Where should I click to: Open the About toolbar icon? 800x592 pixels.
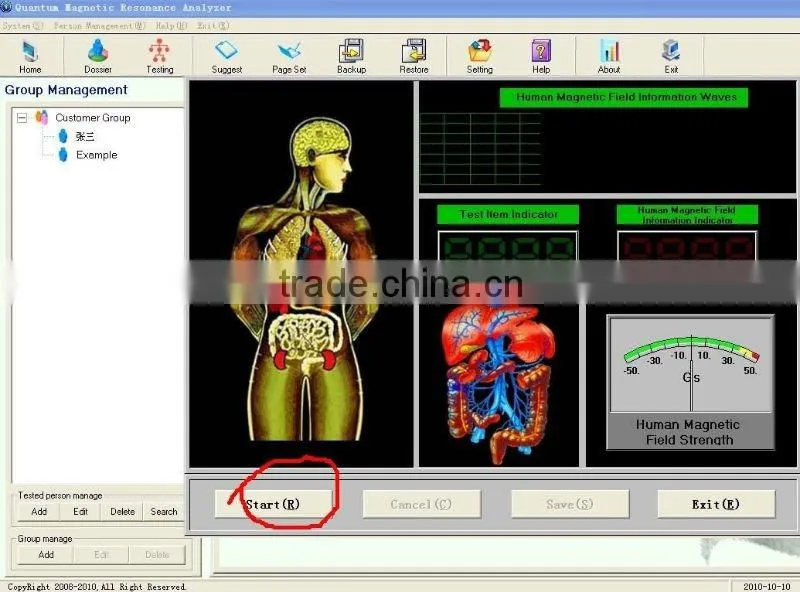click(609, 57)
